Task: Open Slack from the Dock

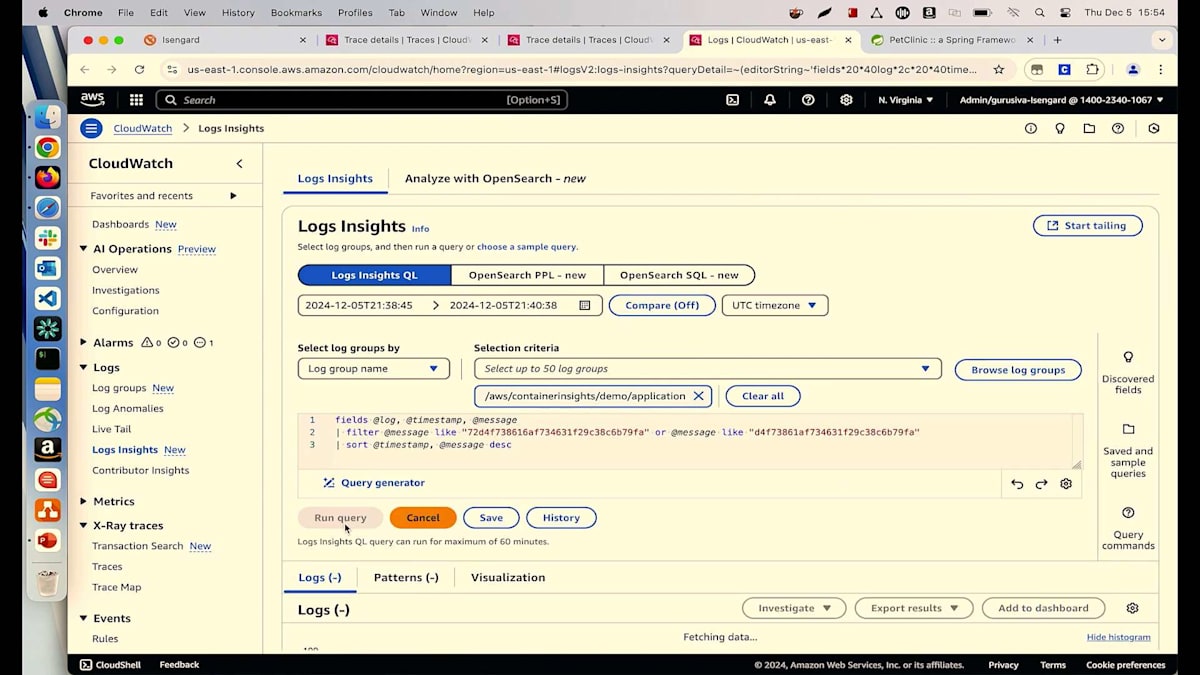Action: (47, 238)
